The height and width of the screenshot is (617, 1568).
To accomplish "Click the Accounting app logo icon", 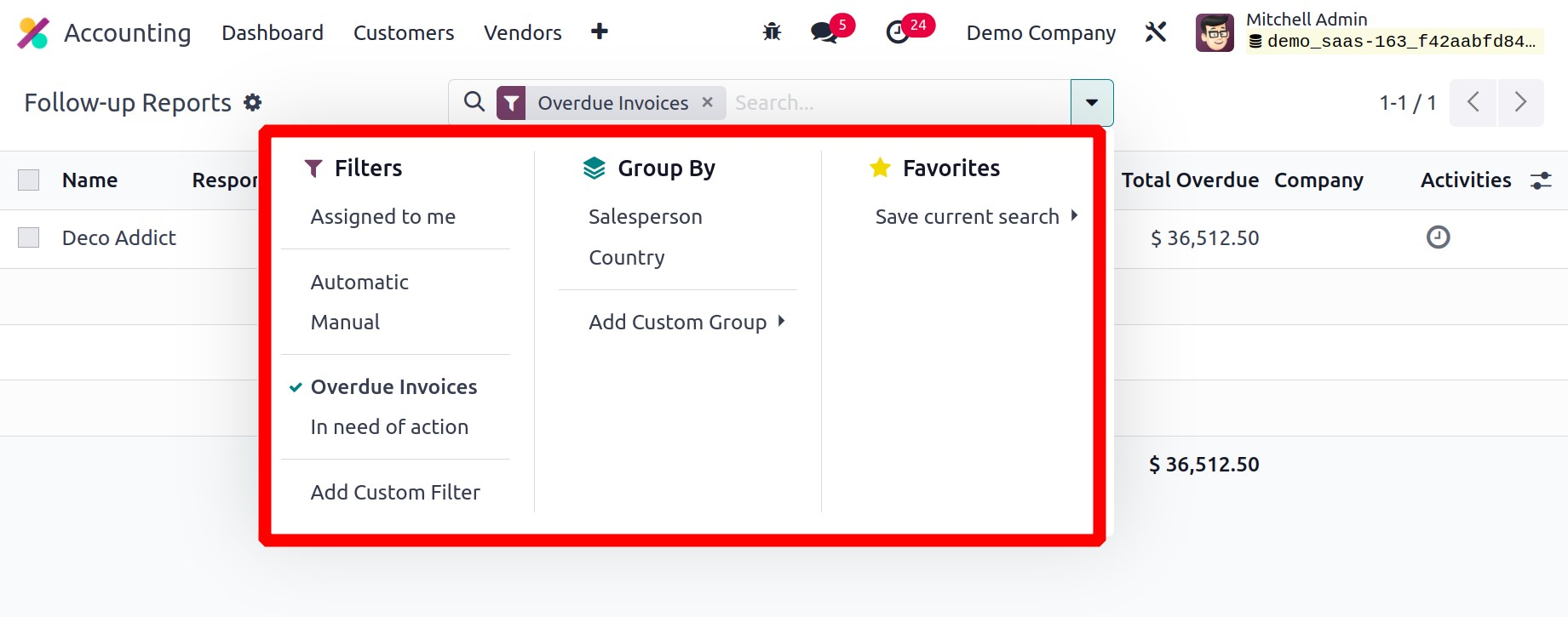I will coord(33,33).
